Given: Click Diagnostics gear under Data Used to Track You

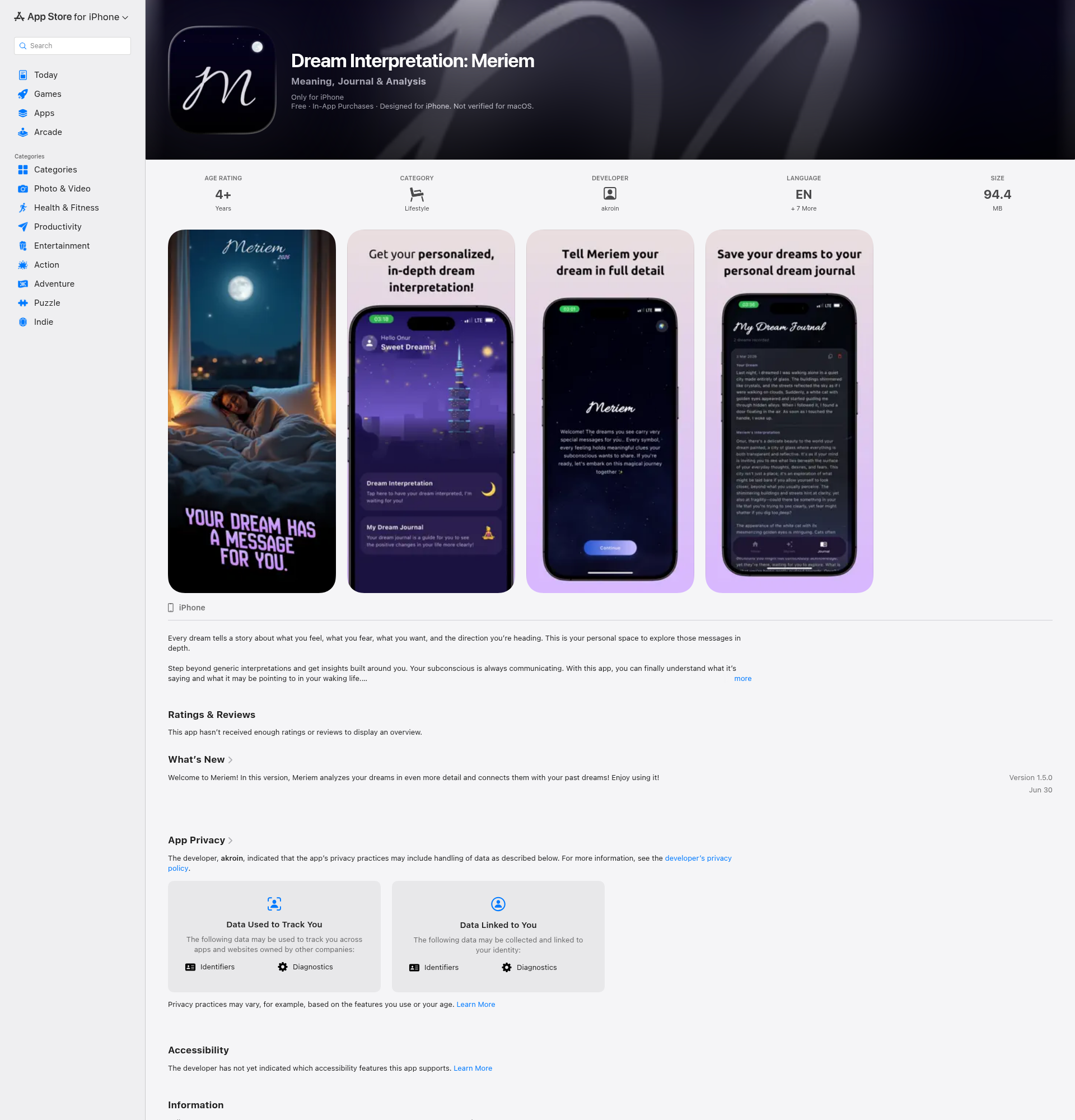Looking at the screenshot, I should (283, 967).
